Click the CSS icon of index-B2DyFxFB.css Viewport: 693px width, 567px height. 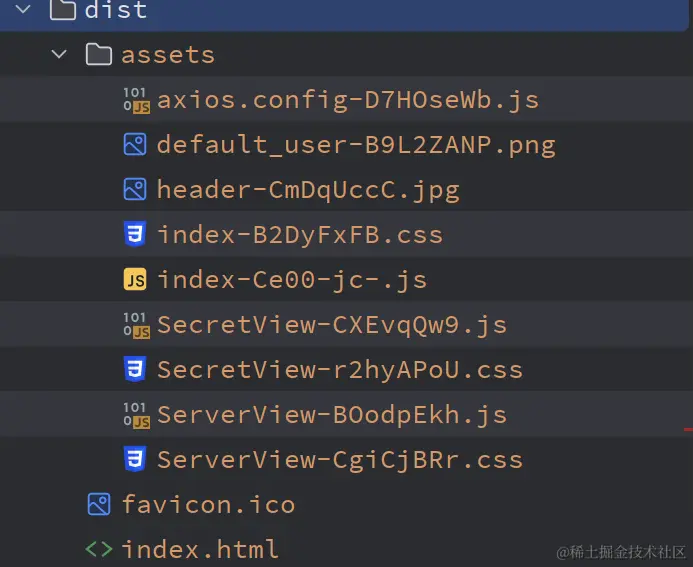[135, 234]
